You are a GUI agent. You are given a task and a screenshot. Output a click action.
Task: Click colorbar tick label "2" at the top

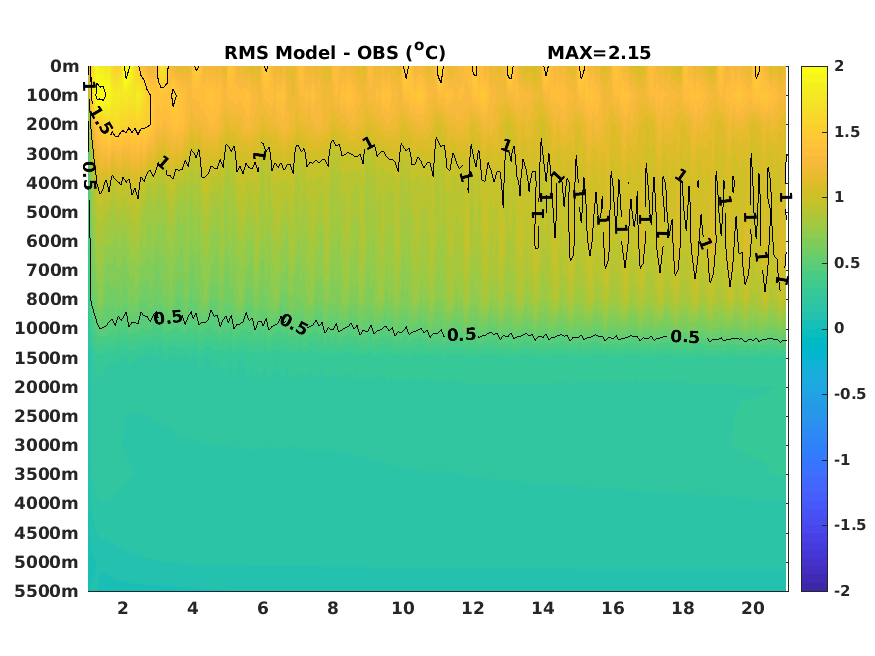pos(839,66)
